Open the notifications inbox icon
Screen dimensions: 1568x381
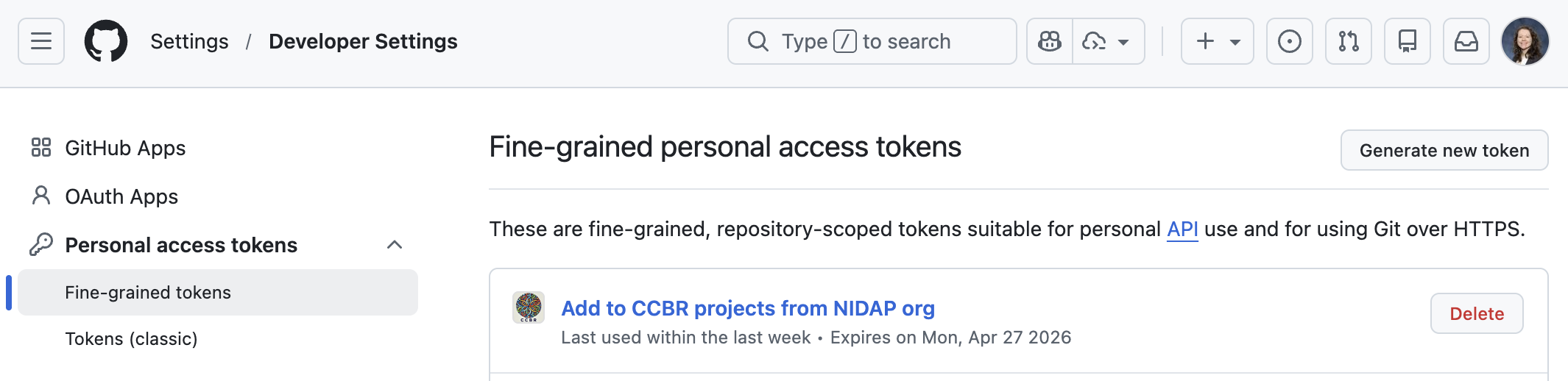pos(1466,41)
